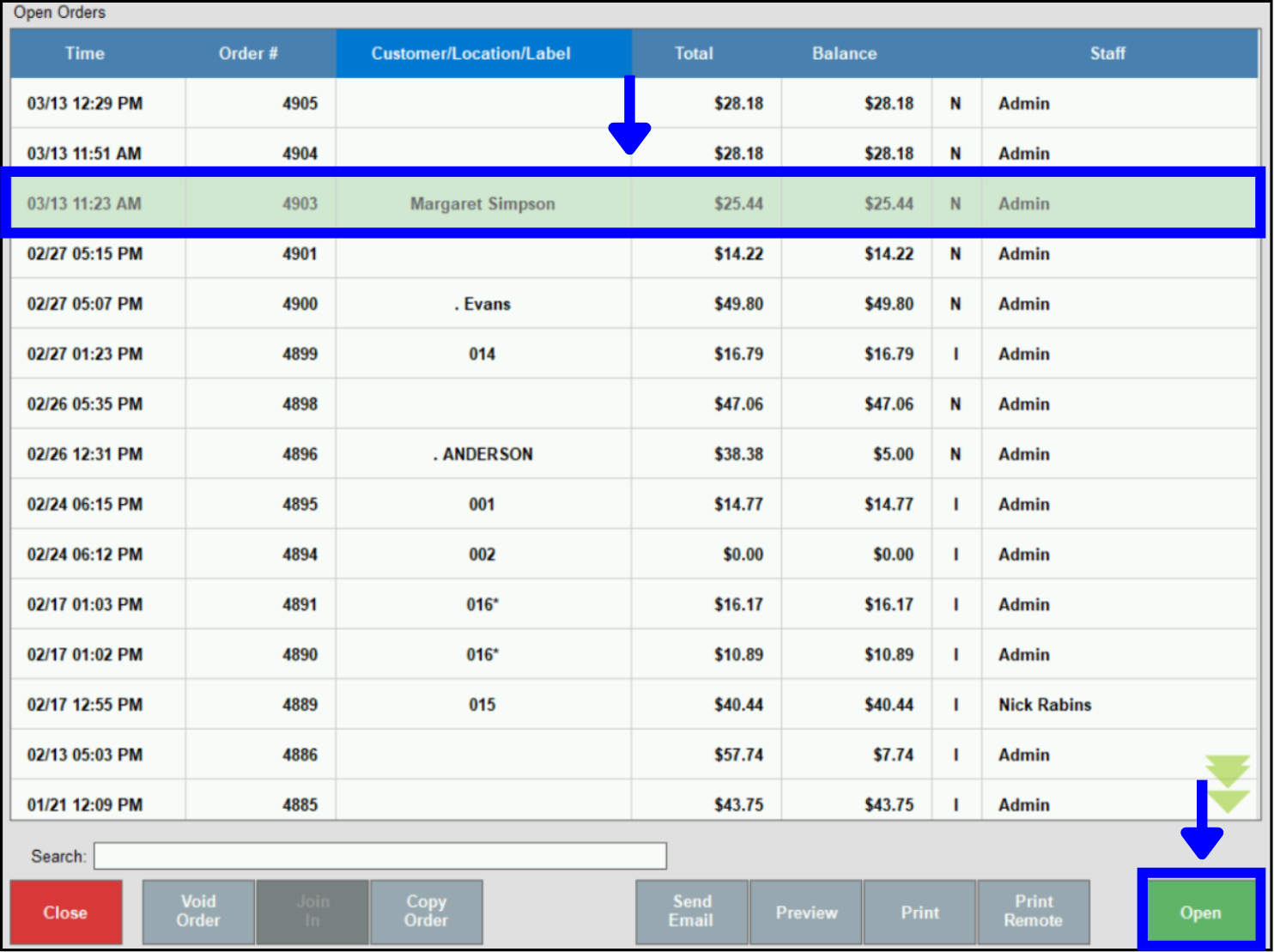Viewport: 1274px width, 952px height.
Task: Sort by the Balance column header
Action: click(x=844, y=53)
